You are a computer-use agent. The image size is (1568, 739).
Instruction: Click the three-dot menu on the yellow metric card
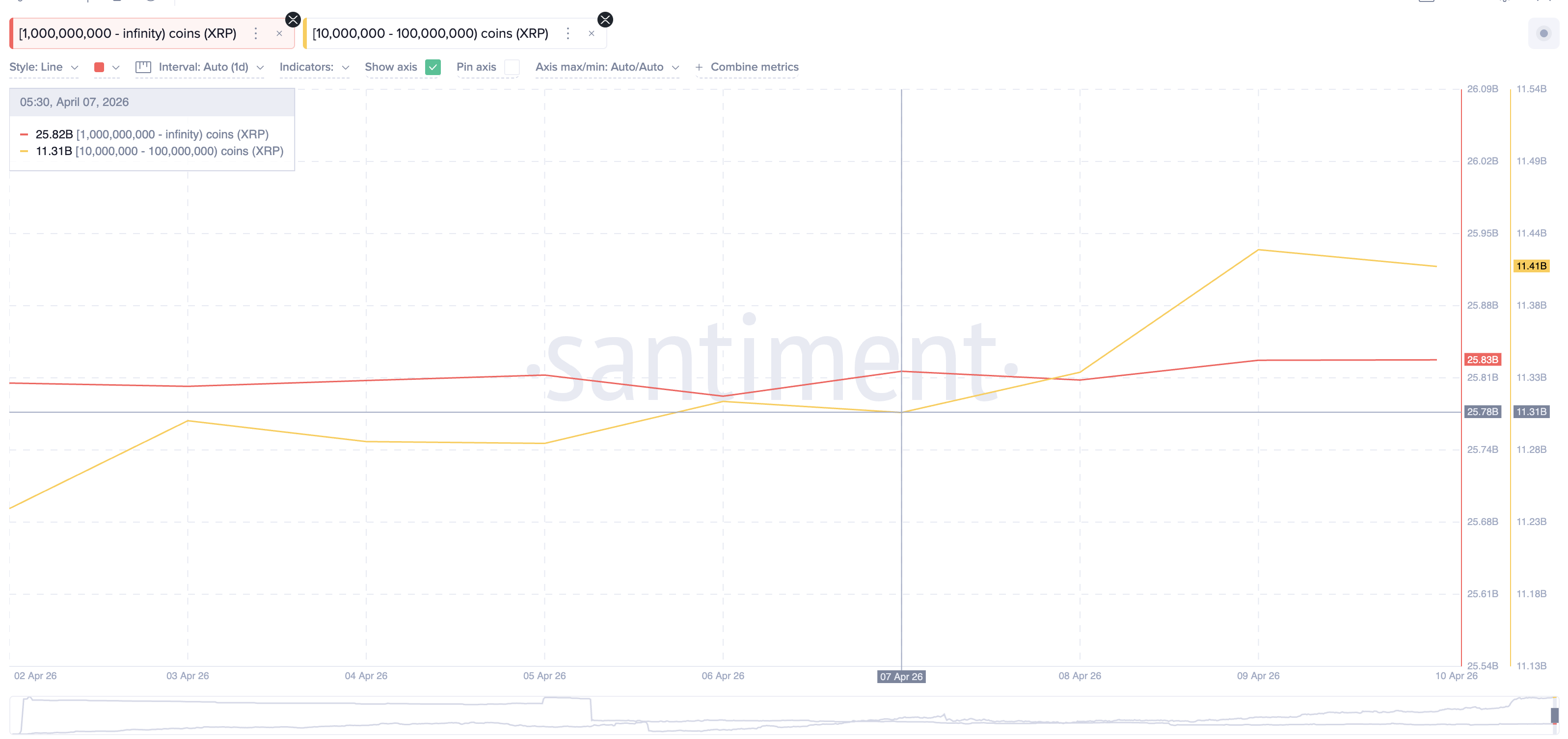pyautogui.click(x=568, y=33)
